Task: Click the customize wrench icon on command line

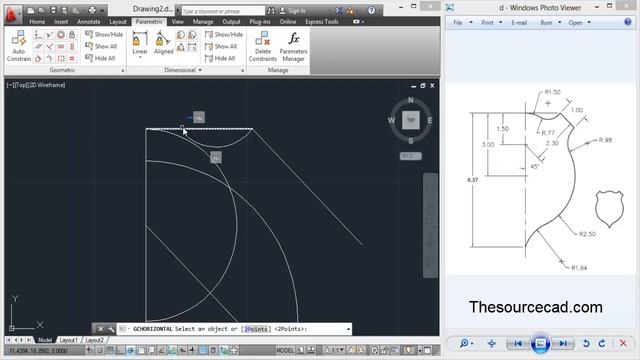Action: tap(111, 329)
